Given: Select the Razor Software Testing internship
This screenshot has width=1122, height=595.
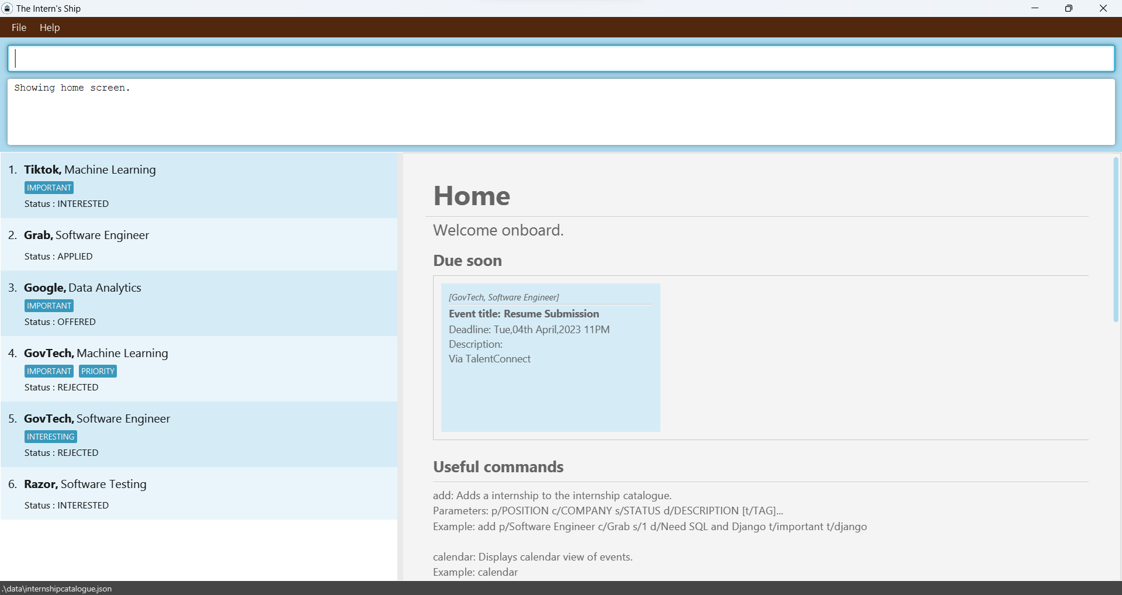Looking at the screenshot, I should [199, 493].
